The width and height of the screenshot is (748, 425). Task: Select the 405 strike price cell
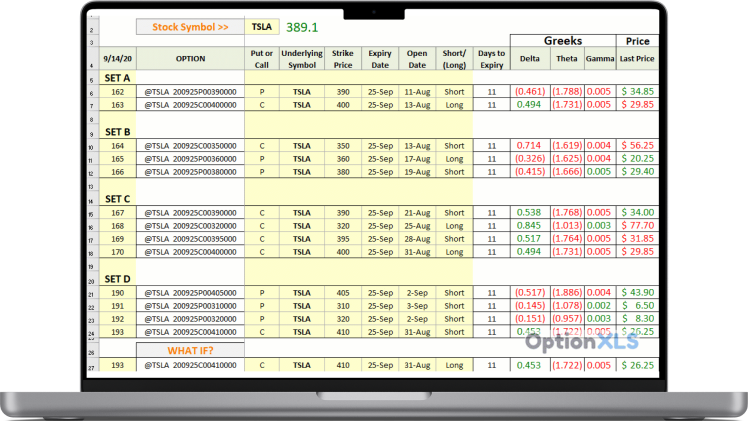click(x=343, y=293)
